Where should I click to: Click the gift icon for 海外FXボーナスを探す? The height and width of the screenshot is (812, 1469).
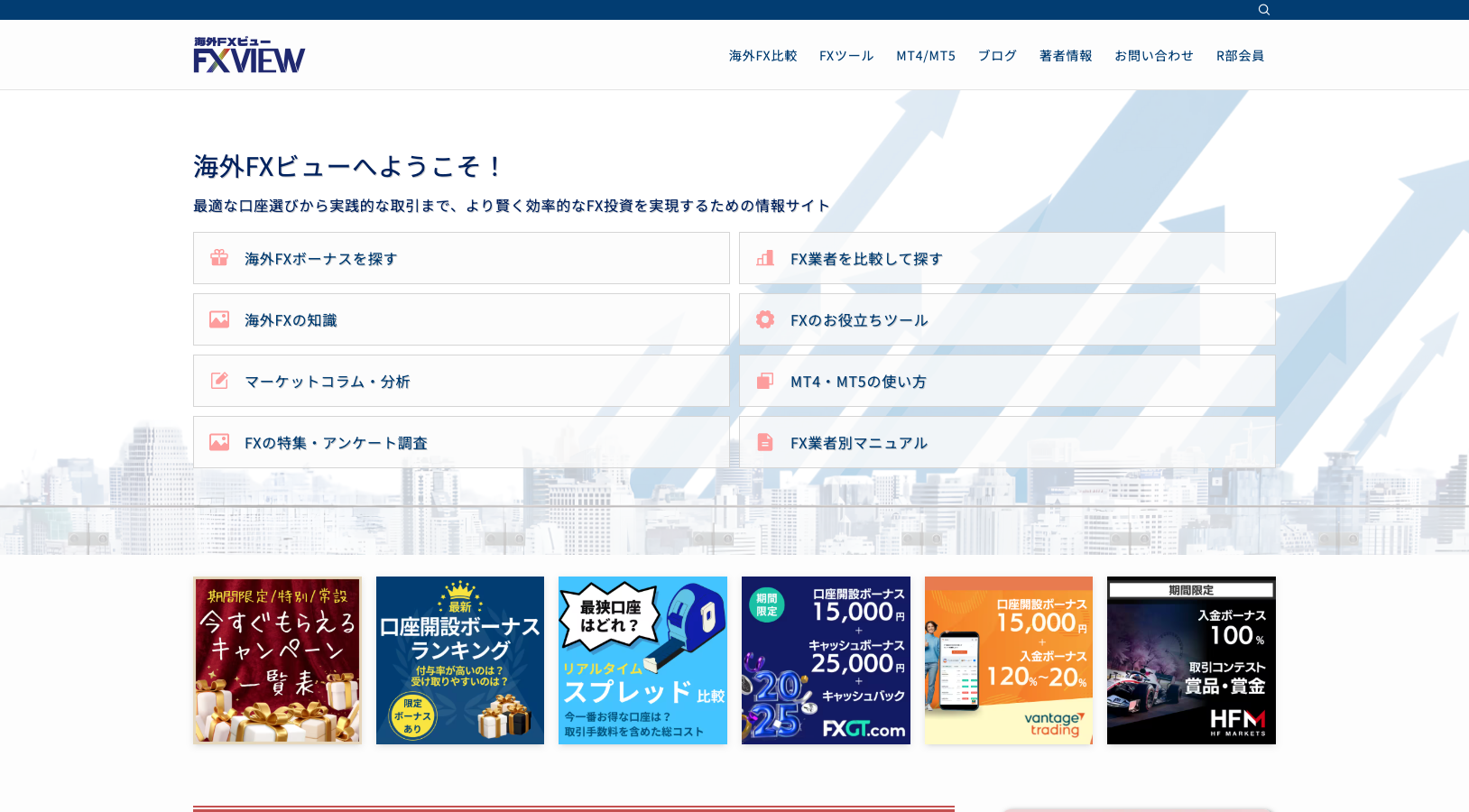pyautogui.click(x=219, y=258)
